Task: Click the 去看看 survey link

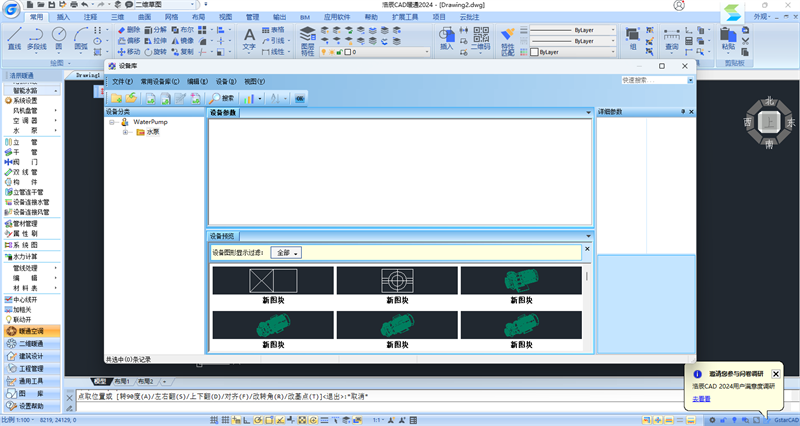Action: click(x=701, y=398)
